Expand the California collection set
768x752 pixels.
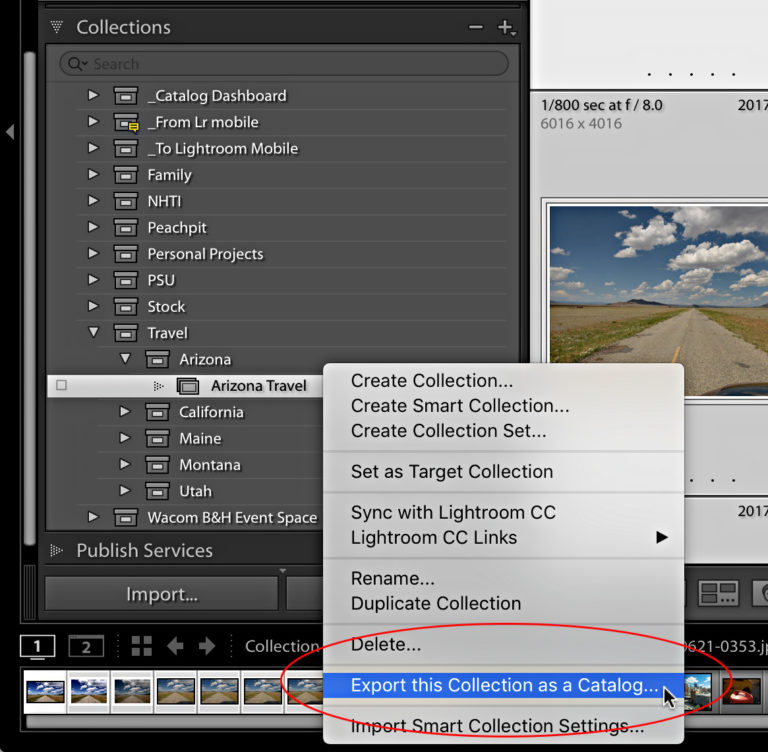125,412
